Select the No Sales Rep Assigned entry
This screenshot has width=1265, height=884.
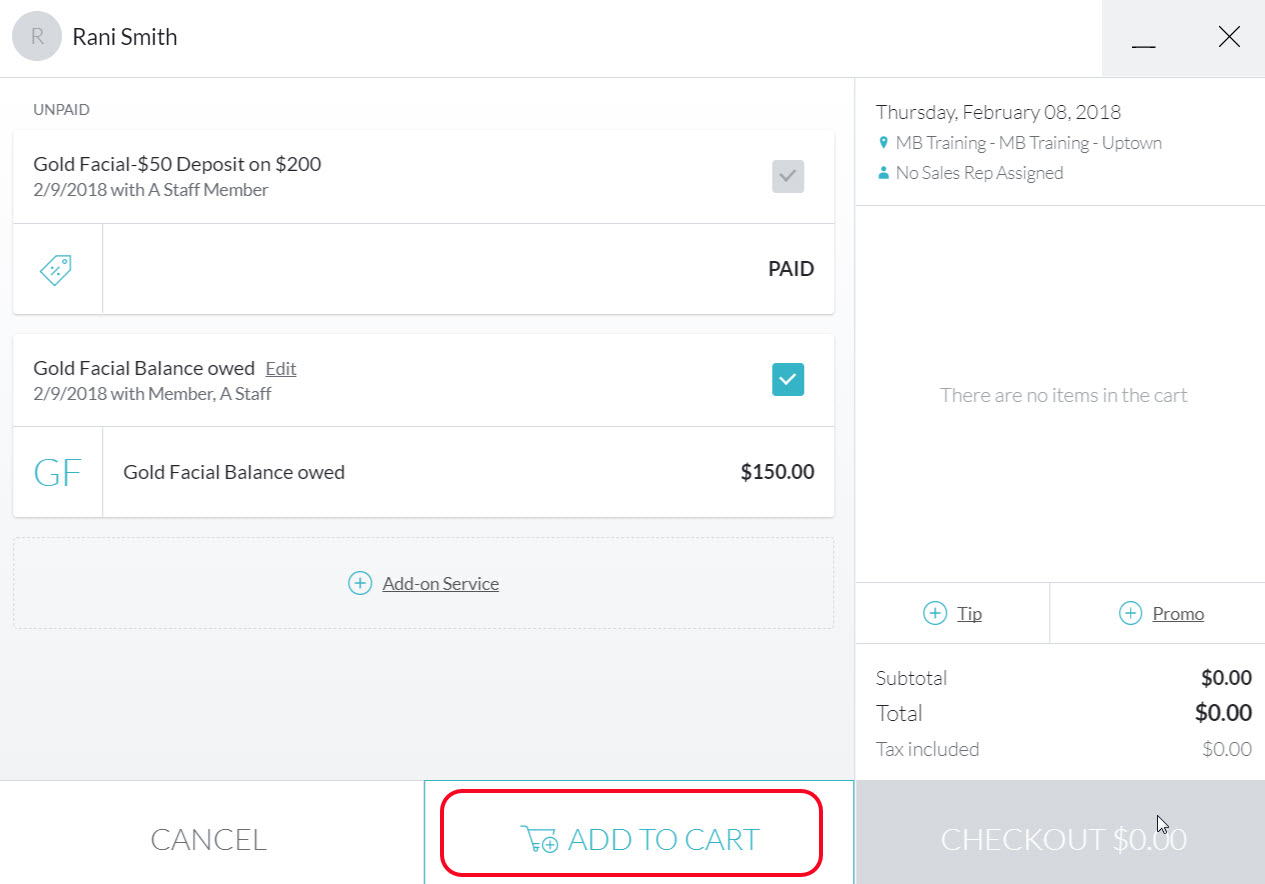pyautogui.click(x=978, y=172)
